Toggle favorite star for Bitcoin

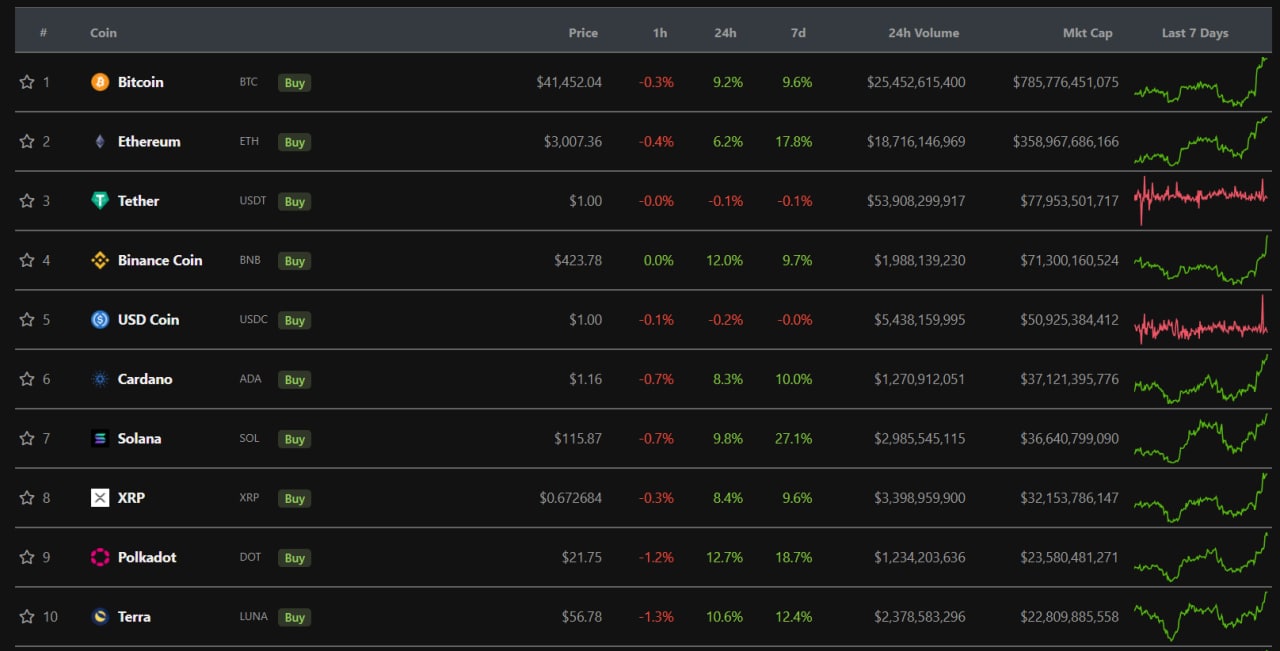point(27,82)
